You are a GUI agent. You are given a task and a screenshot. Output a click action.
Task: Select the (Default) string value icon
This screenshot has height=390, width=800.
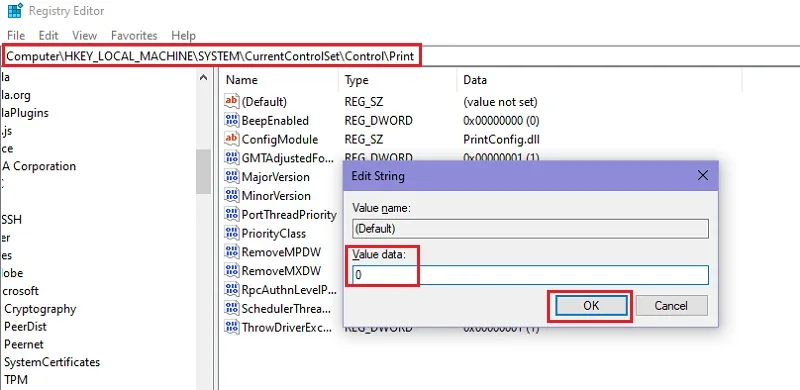(x=232, y=102)
